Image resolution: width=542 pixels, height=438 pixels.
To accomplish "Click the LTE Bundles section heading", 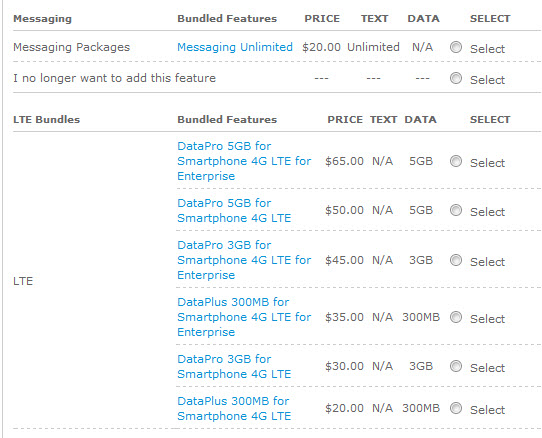I will click(x=47, y=120).
